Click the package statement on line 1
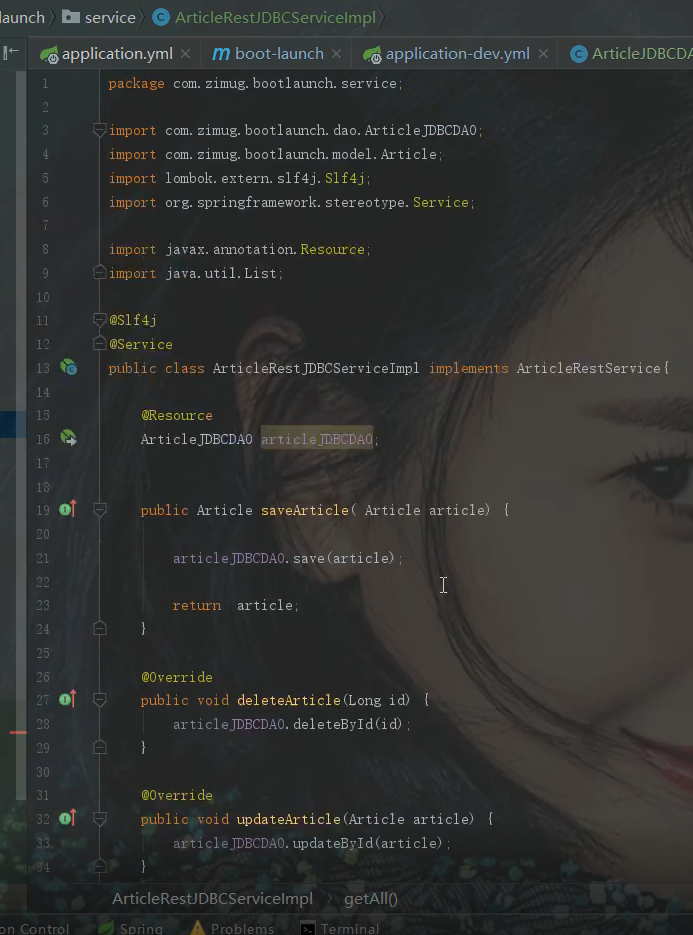 point(256,83)
